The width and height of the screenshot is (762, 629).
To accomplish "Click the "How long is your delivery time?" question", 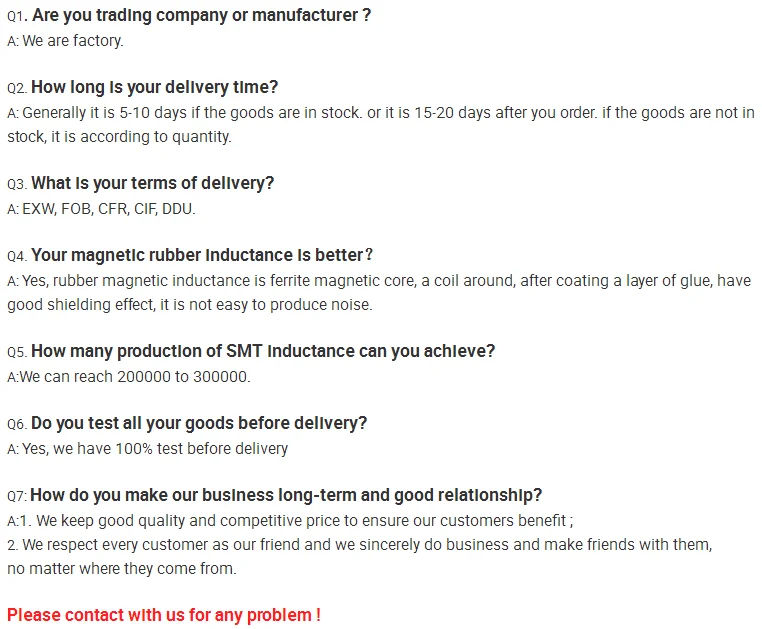I will click(154, 87).
